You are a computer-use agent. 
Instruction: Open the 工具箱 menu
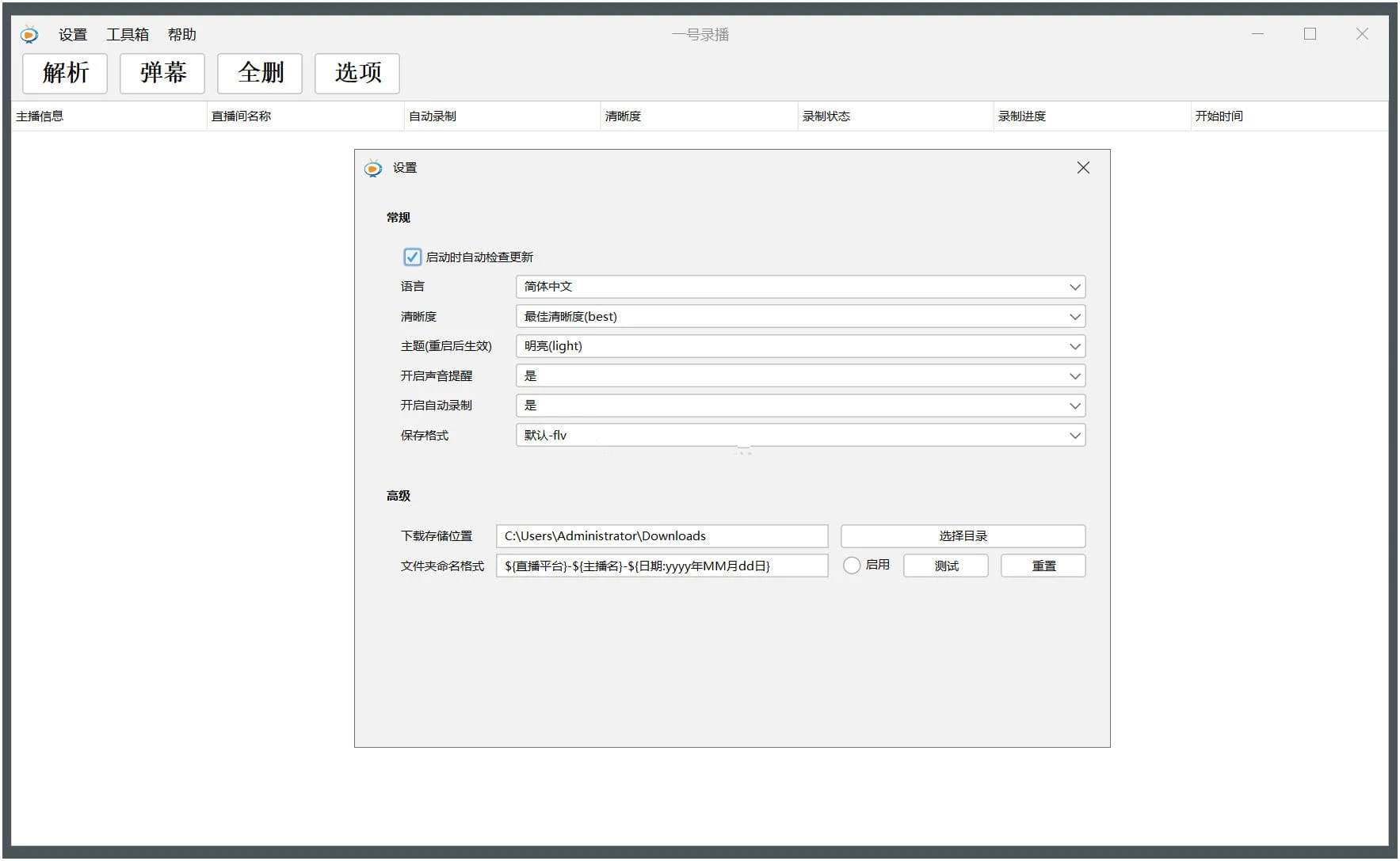[x=128, y=34]
